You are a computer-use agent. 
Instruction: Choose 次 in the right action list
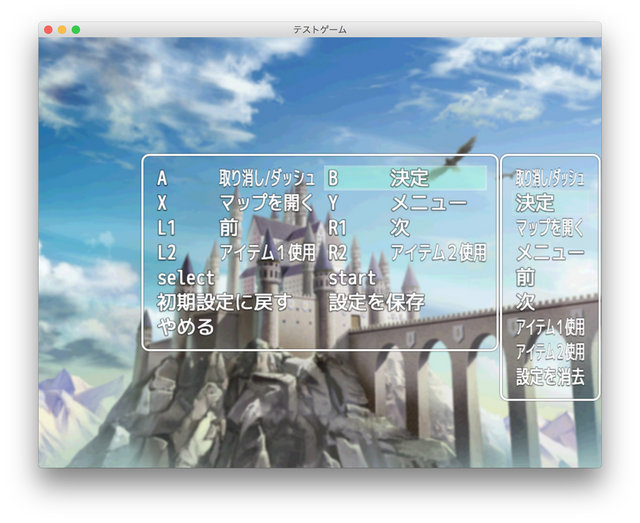550,302
